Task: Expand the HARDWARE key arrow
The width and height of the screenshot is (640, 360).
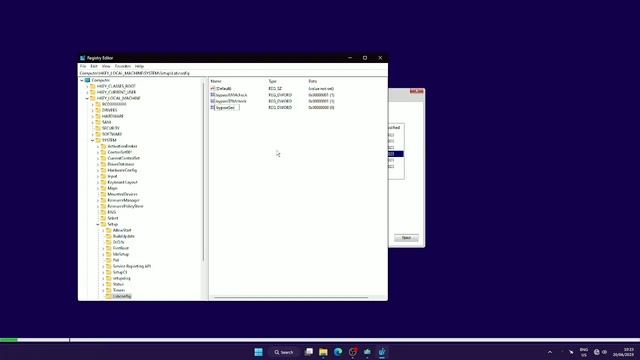Action: [x=93, y=116]
